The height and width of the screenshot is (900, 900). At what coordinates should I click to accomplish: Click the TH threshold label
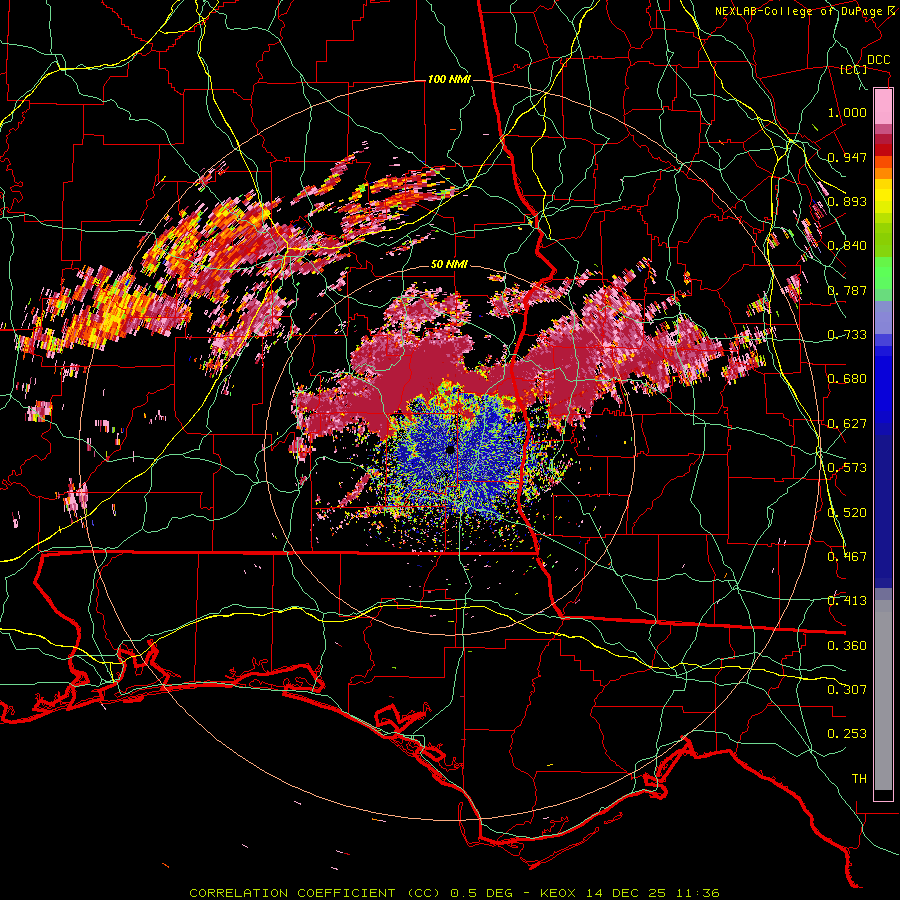pos(859,779)
